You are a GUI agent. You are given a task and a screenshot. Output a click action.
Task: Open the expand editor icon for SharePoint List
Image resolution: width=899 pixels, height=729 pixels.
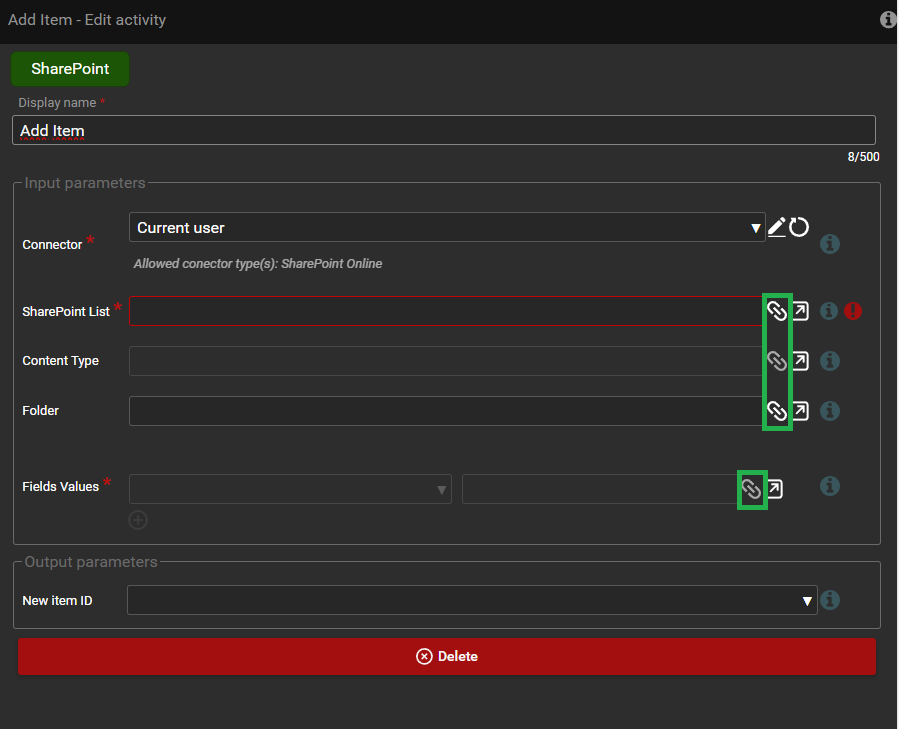coord(800,311)
